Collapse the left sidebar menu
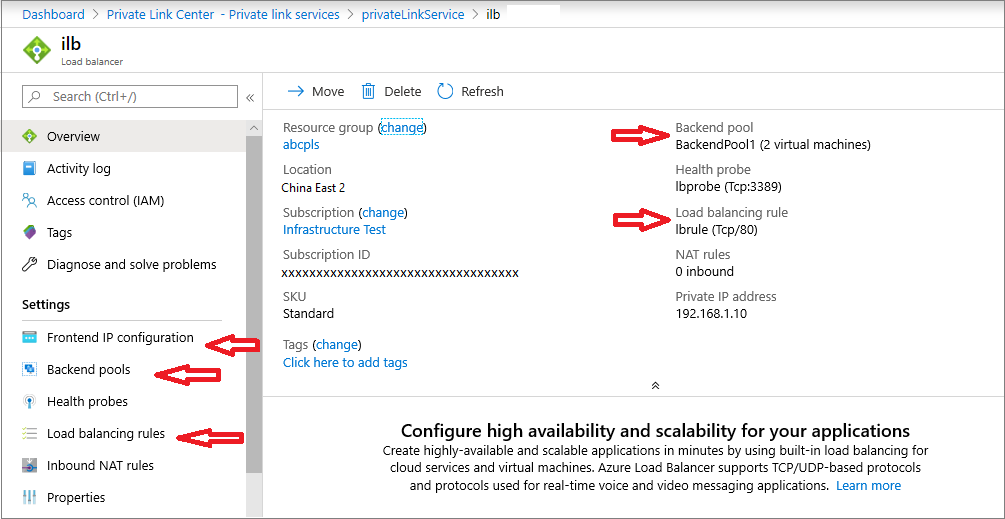The image size is (1005, 519). tap(250, 97)
